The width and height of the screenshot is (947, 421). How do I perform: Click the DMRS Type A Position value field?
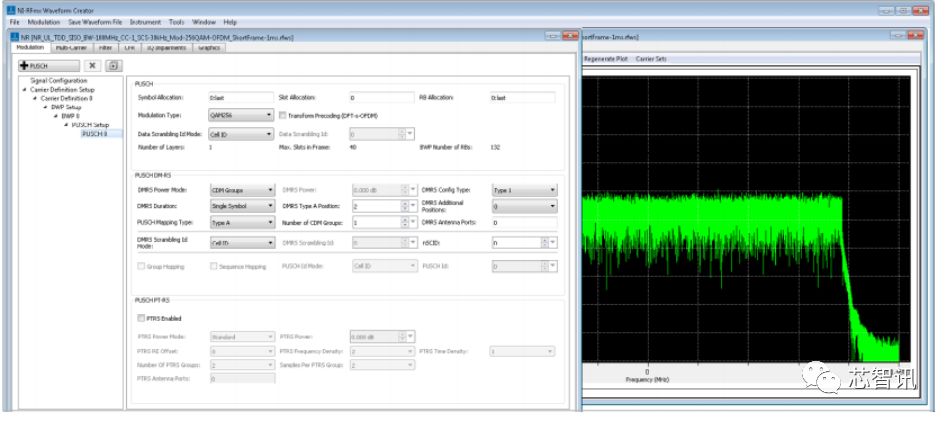point(376,206)
